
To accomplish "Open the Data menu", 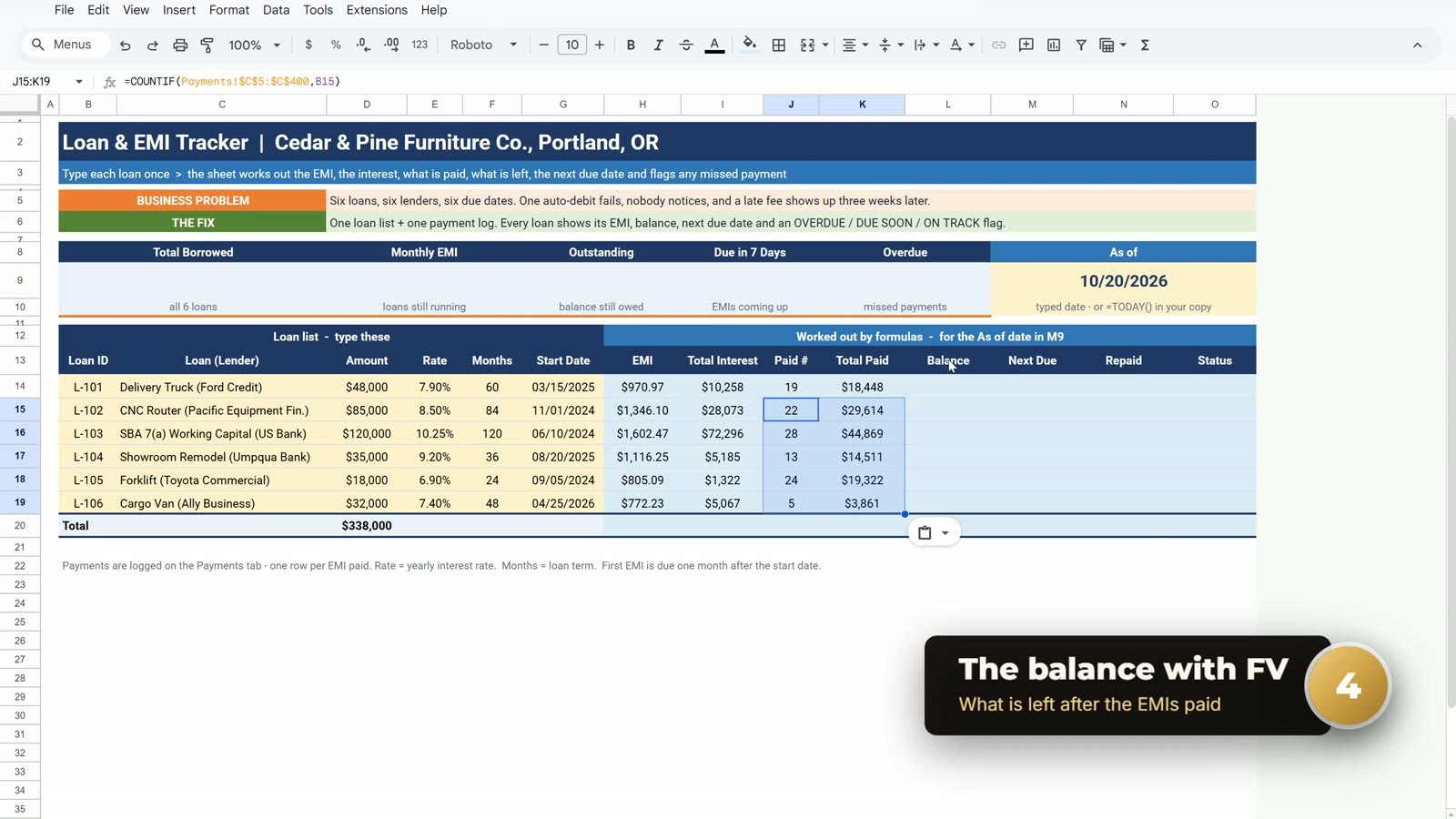I will 276,10.
